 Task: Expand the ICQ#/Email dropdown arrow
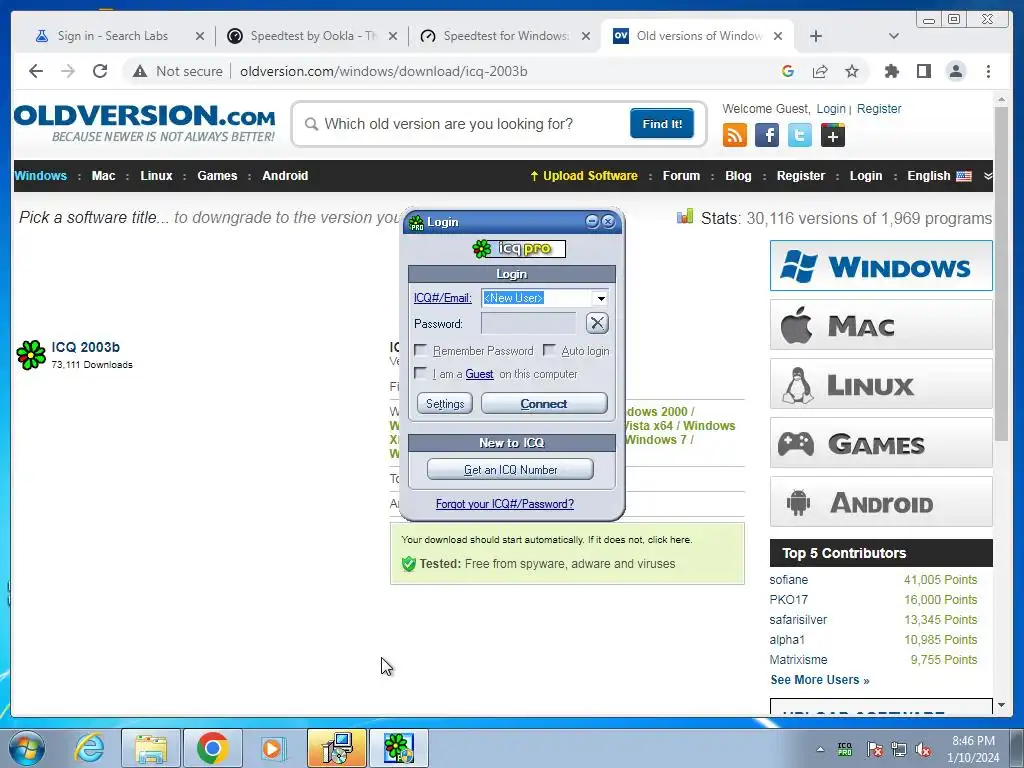pyautogui.click(x=601, y=298)
